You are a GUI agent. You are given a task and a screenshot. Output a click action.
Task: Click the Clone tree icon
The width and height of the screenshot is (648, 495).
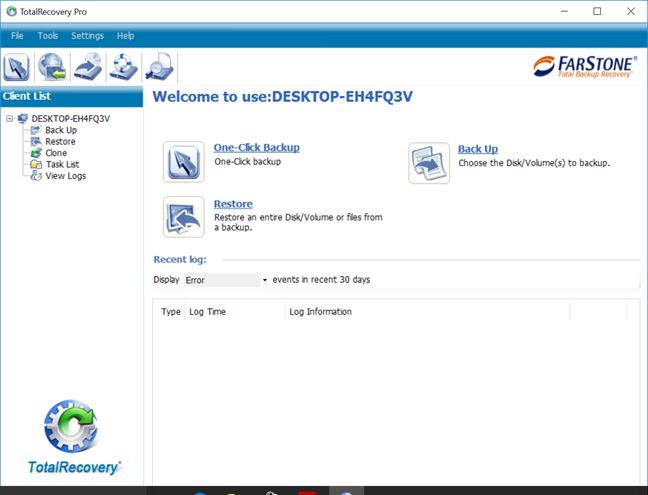36,153
